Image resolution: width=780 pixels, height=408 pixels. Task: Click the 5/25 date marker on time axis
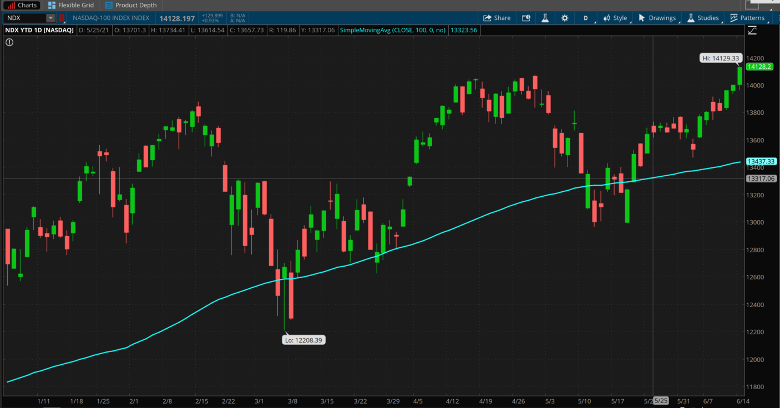click(x=661, y=401)
